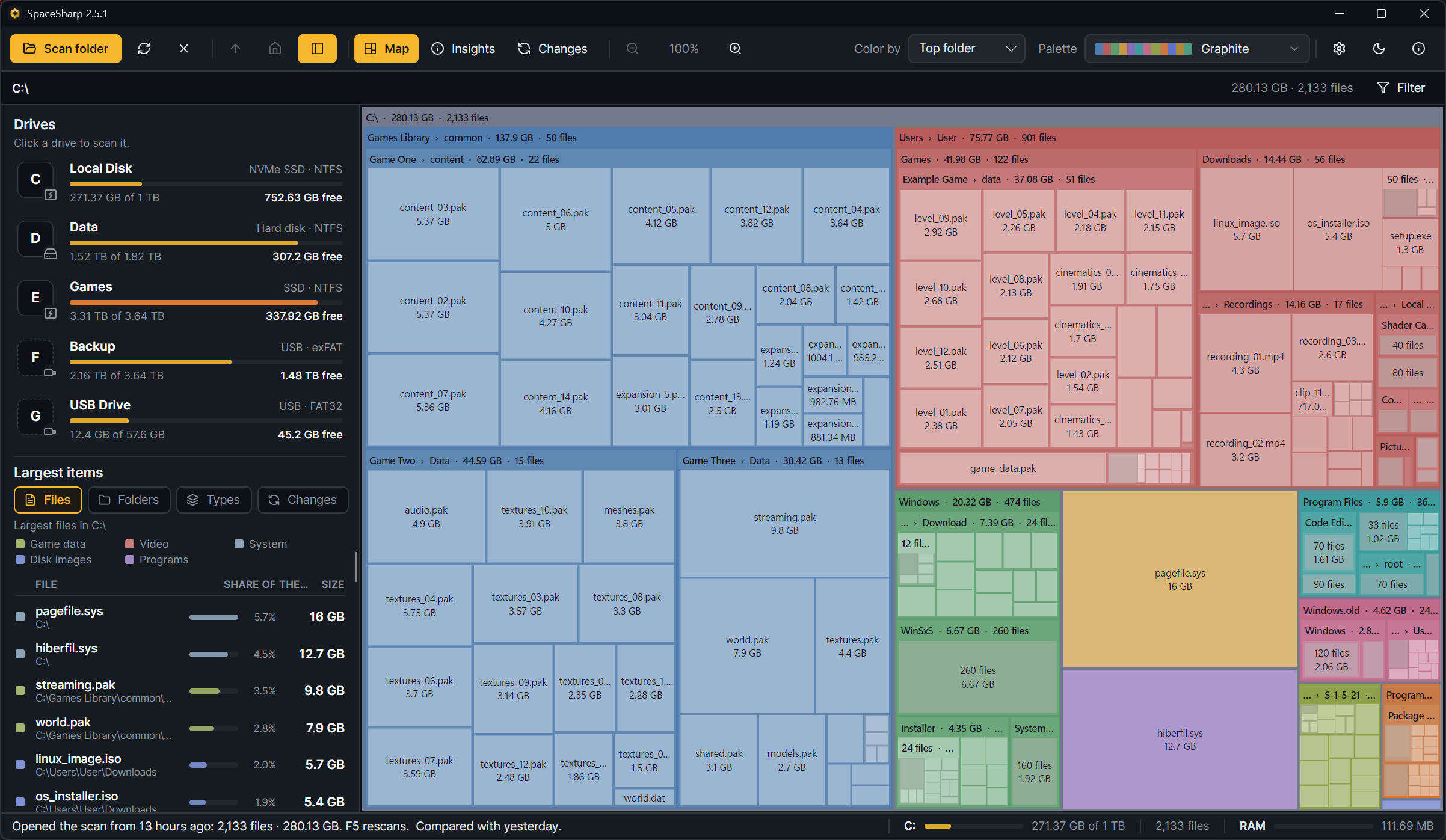Select Files tab in Largest items
This screenshot has width=1446, height=840.
coord(48,500)
